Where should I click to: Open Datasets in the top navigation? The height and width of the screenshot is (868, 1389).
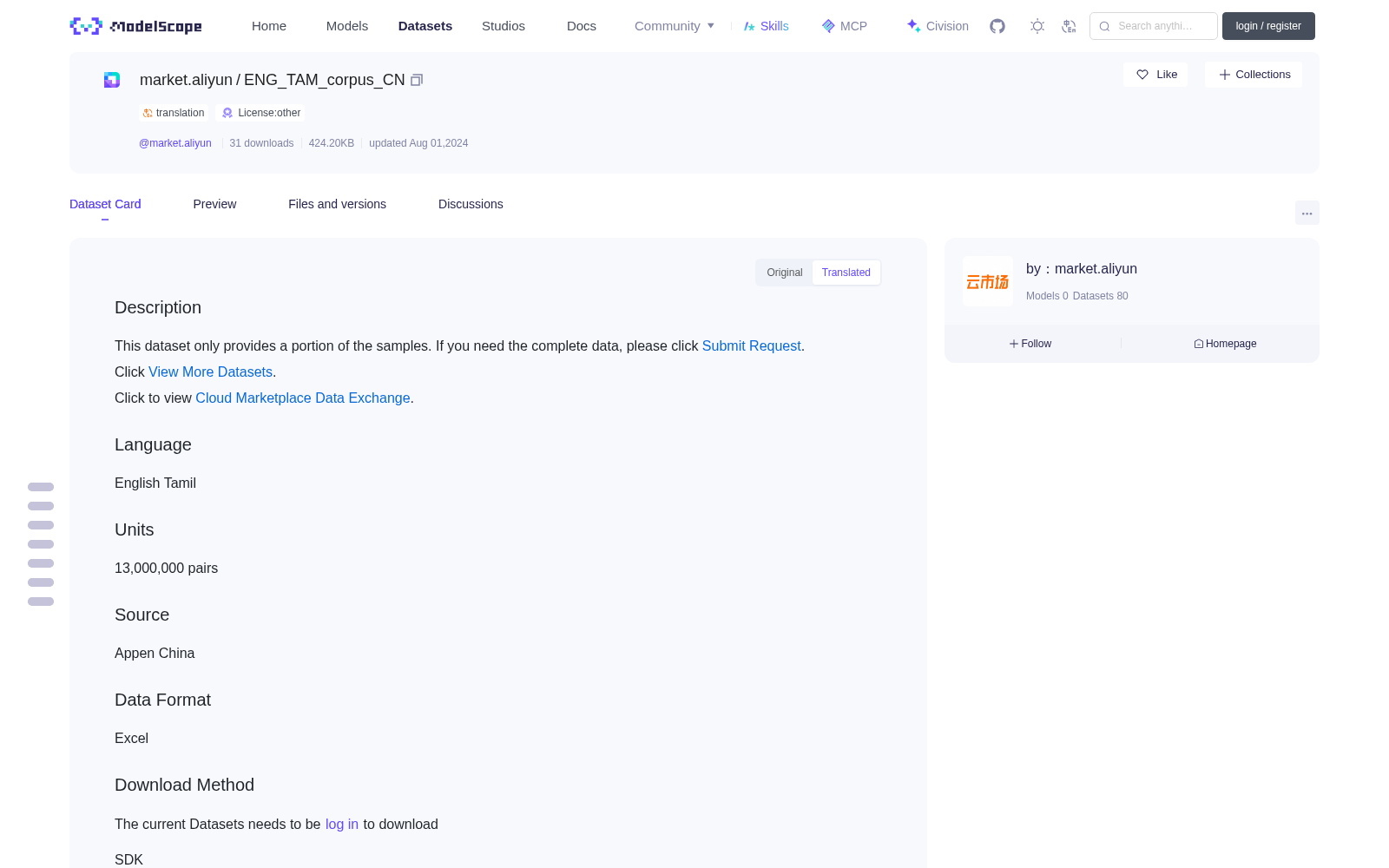click(425, 26)
